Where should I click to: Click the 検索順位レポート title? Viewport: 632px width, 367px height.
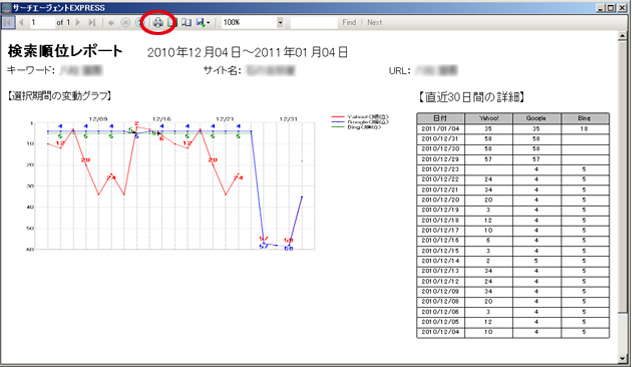pos(65,51)
